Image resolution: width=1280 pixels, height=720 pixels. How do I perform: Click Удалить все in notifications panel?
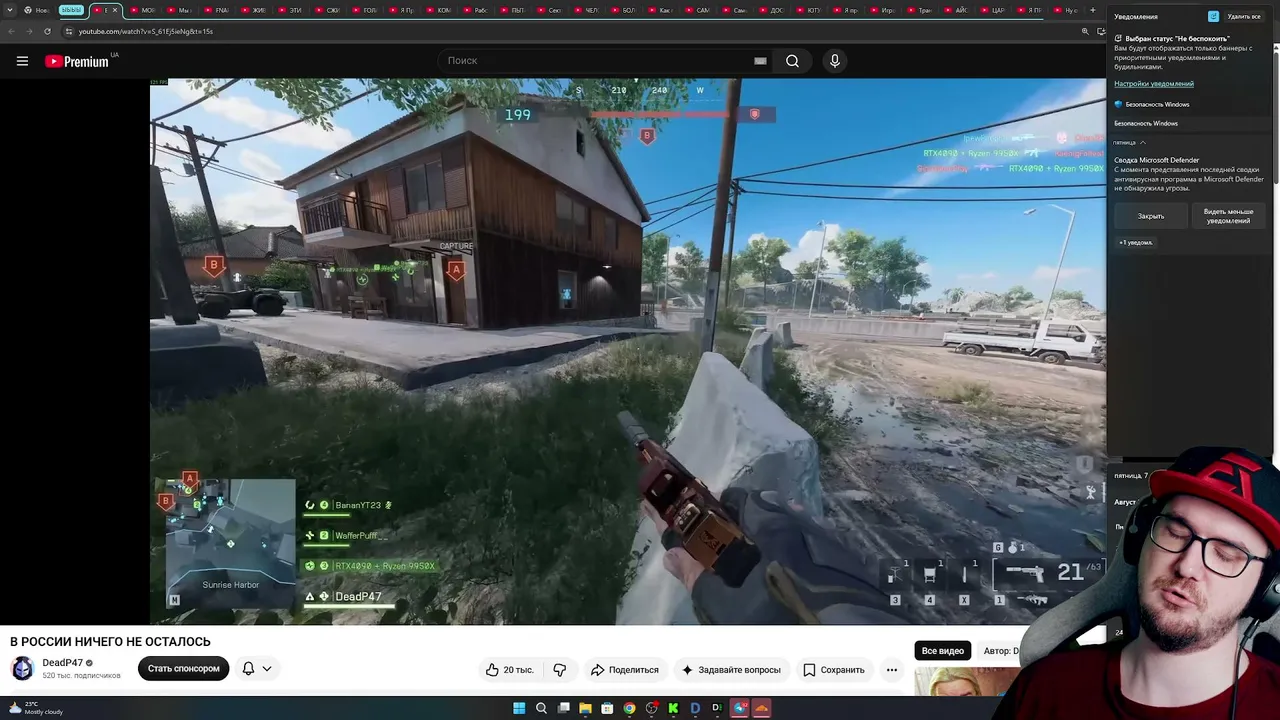1243,17
